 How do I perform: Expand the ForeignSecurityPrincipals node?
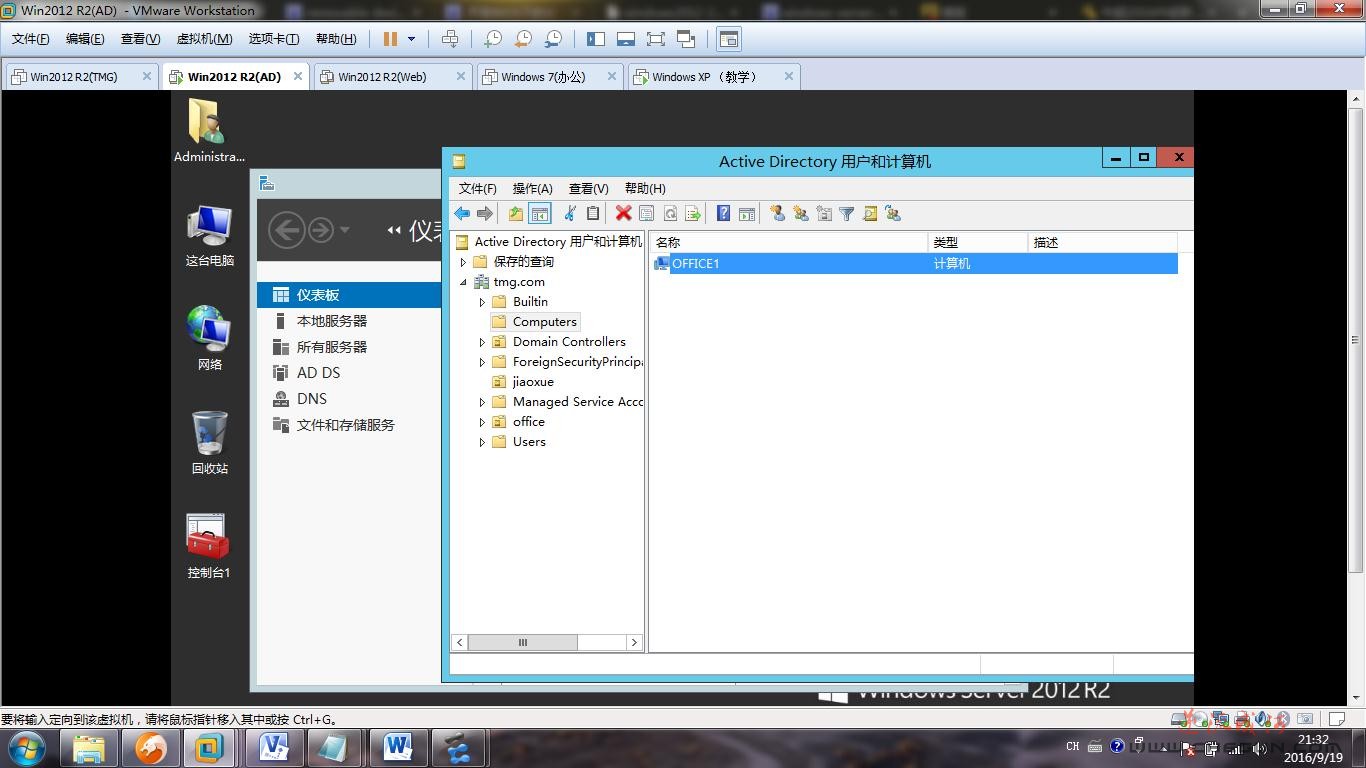(482, 362)
